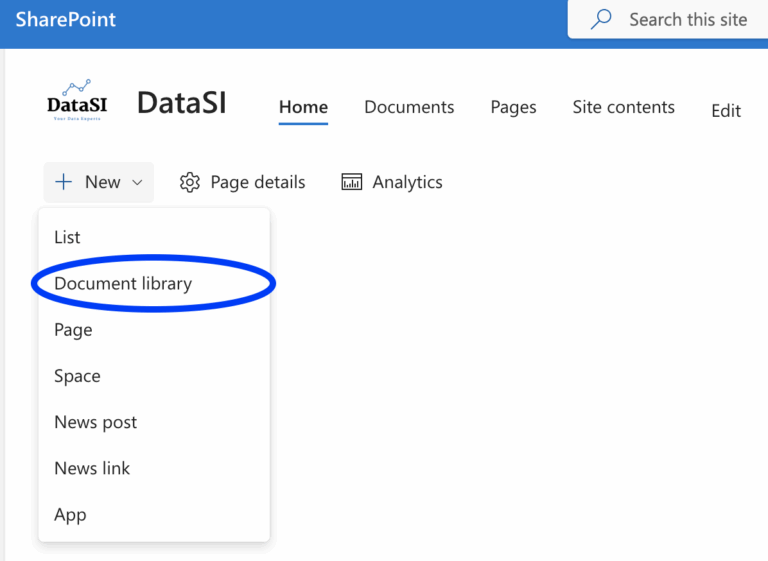The height and width of the screenshot is (561, 768).
Task: Select App from the New menu
Action: pyautogui.click(x=154, y=514)
